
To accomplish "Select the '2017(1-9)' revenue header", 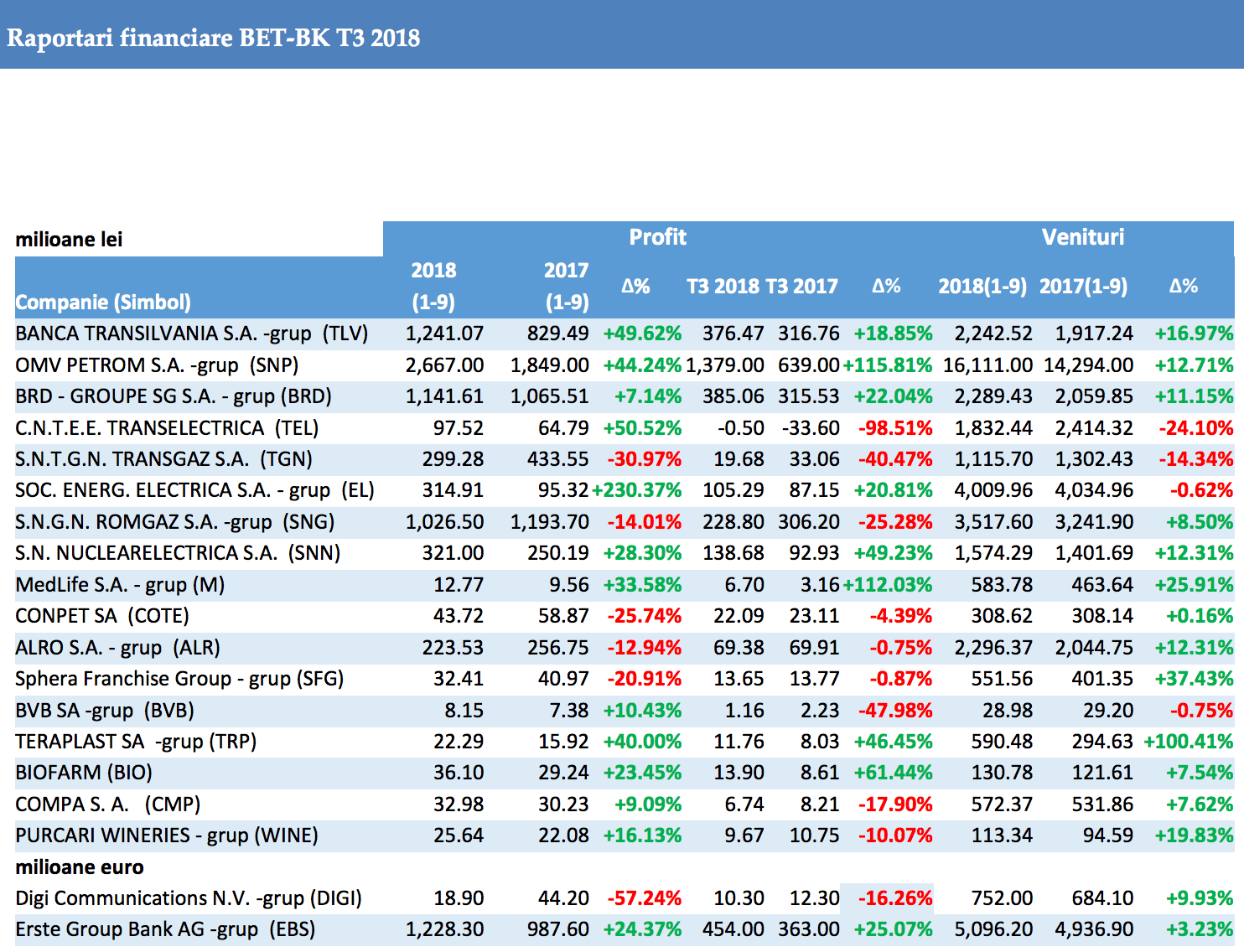I will pyautogui.click(x=1084, y=287).
